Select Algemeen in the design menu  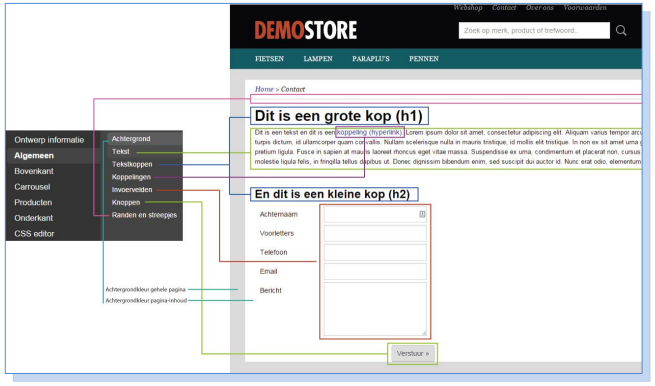(34, 155)
